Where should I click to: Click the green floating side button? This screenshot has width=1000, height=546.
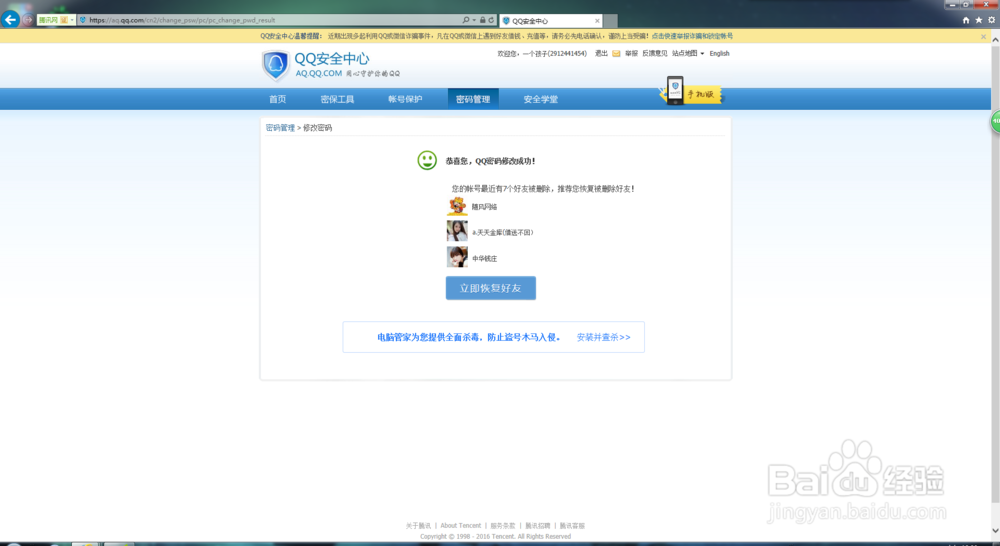[x=995, y=121]
